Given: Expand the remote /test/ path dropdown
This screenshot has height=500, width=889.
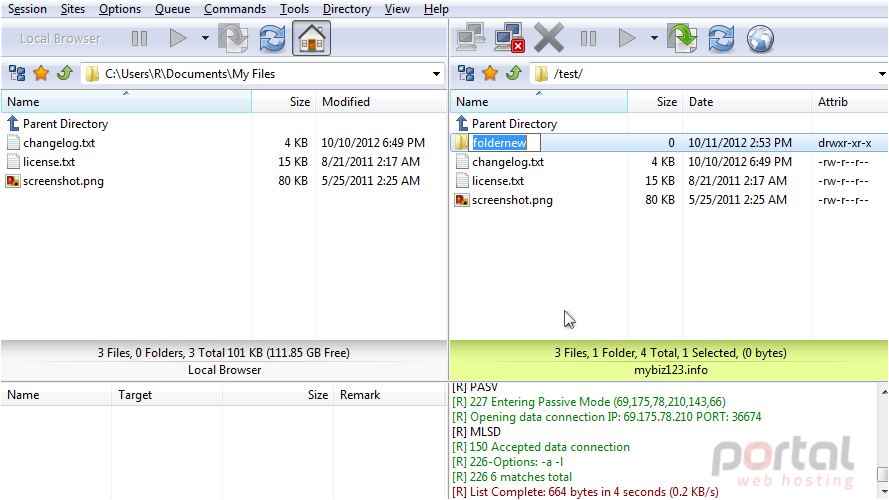Looking at the screenshot, I should 882,74.
